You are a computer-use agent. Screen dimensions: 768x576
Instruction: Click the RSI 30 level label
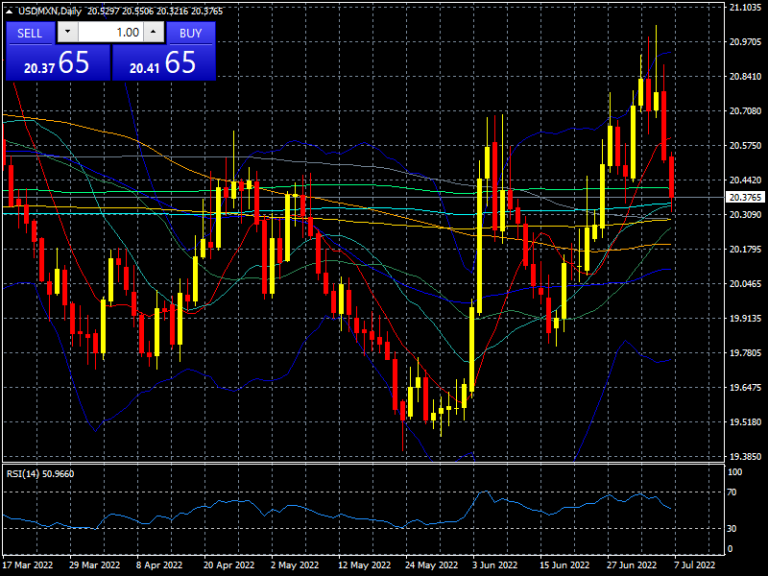(733, 528)
